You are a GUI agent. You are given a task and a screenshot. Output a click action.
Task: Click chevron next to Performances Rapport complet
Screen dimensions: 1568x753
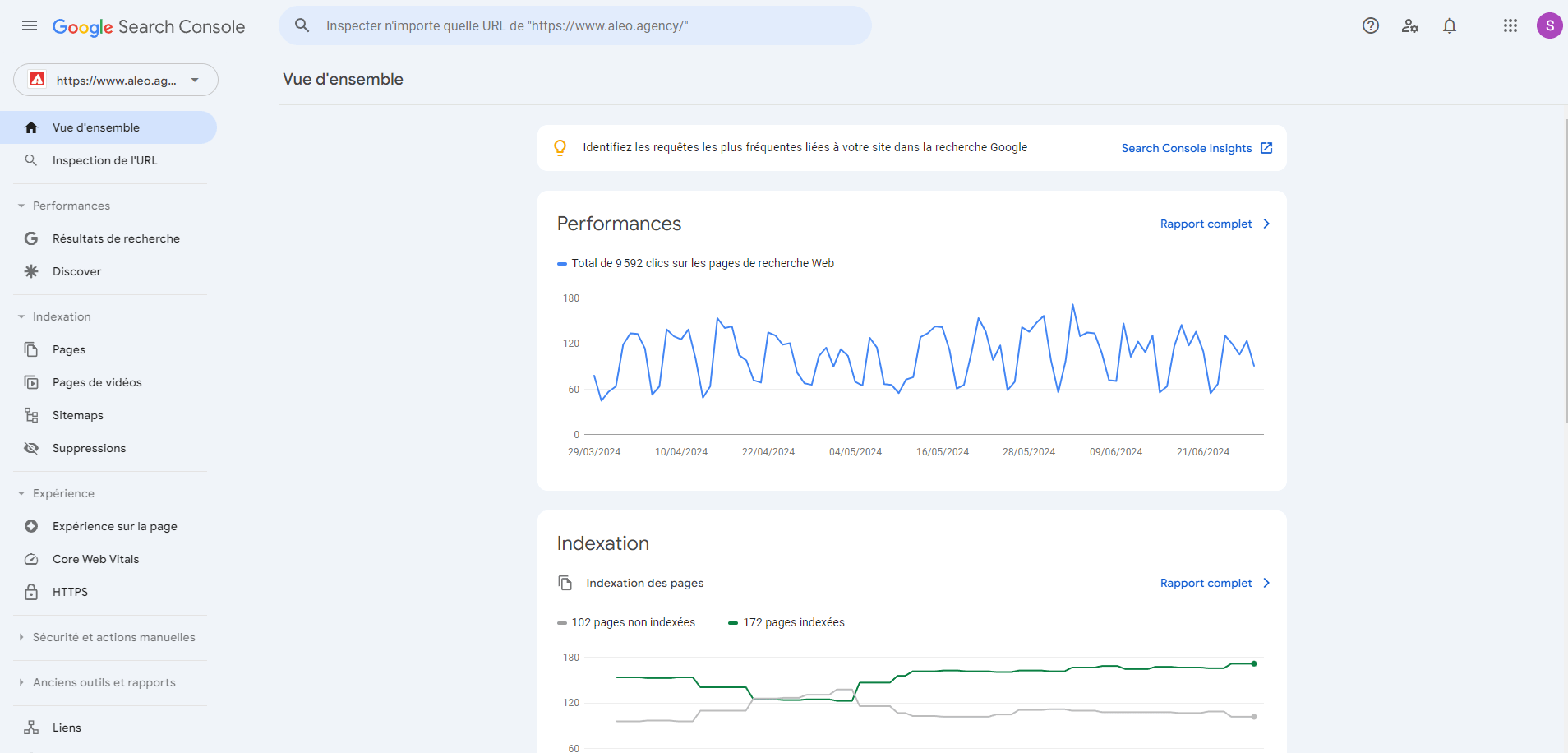tap(1266, 224)
